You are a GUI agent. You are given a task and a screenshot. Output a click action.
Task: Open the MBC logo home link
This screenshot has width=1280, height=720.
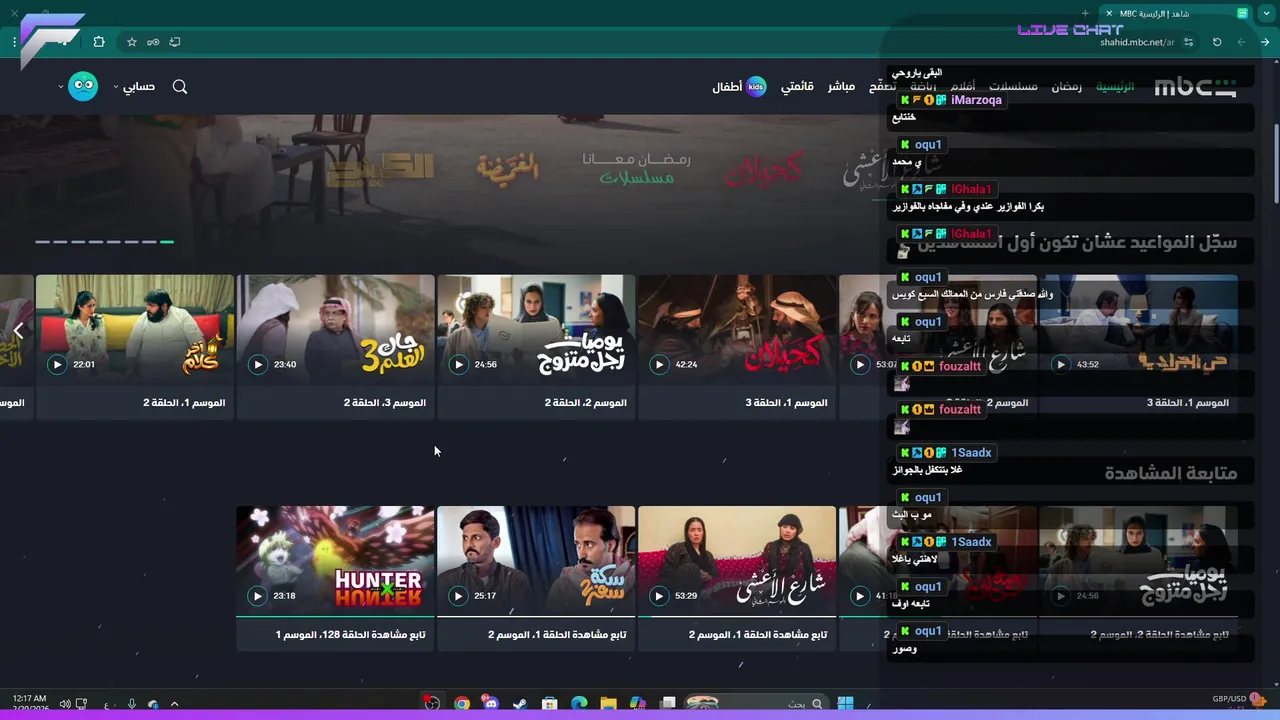click(x=1195, y=87)
